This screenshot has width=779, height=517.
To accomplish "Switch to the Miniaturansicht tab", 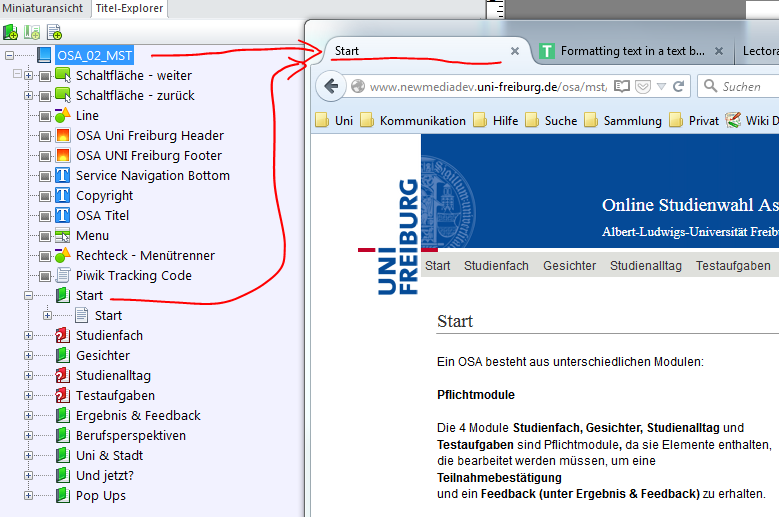I will pos(43,8).
